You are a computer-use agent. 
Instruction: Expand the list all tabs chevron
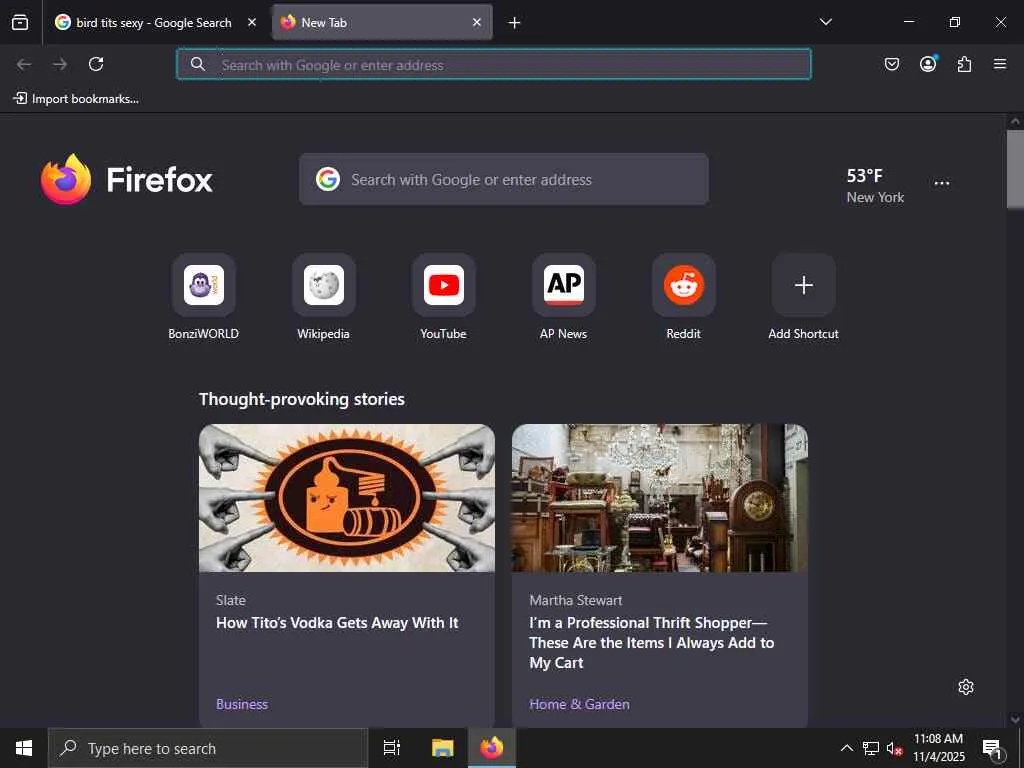pyautogui.click(x=826, y=22)
